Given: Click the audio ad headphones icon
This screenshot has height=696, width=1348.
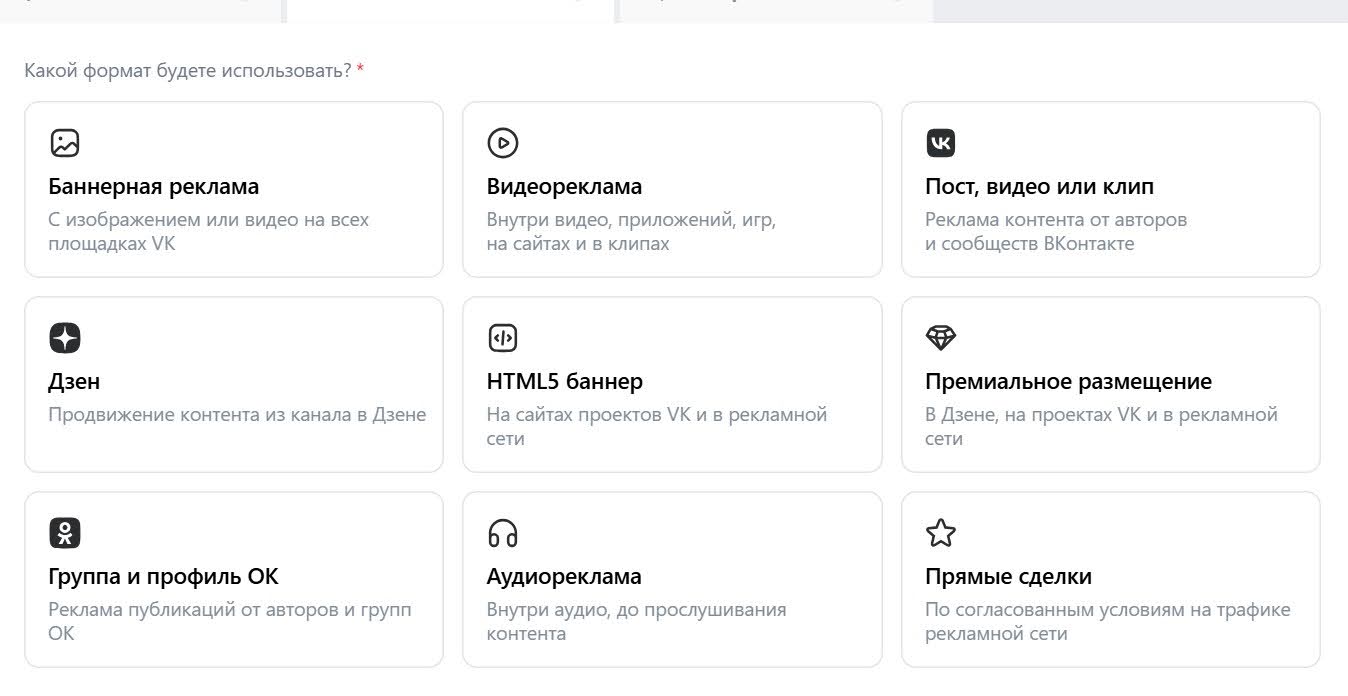Looking at the screenshot, I should pos(503,533).
